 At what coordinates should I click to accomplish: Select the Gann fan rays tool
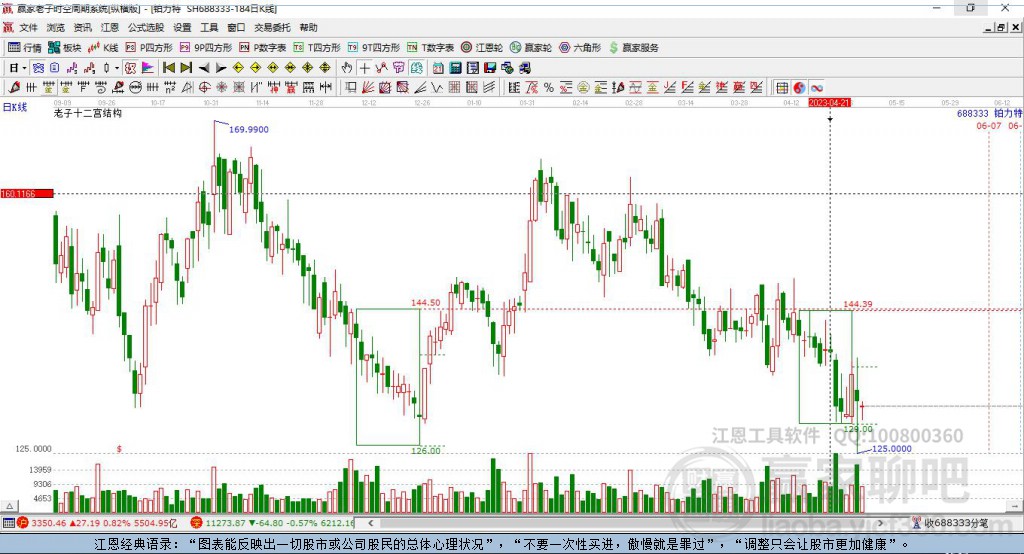coord(368,88)
